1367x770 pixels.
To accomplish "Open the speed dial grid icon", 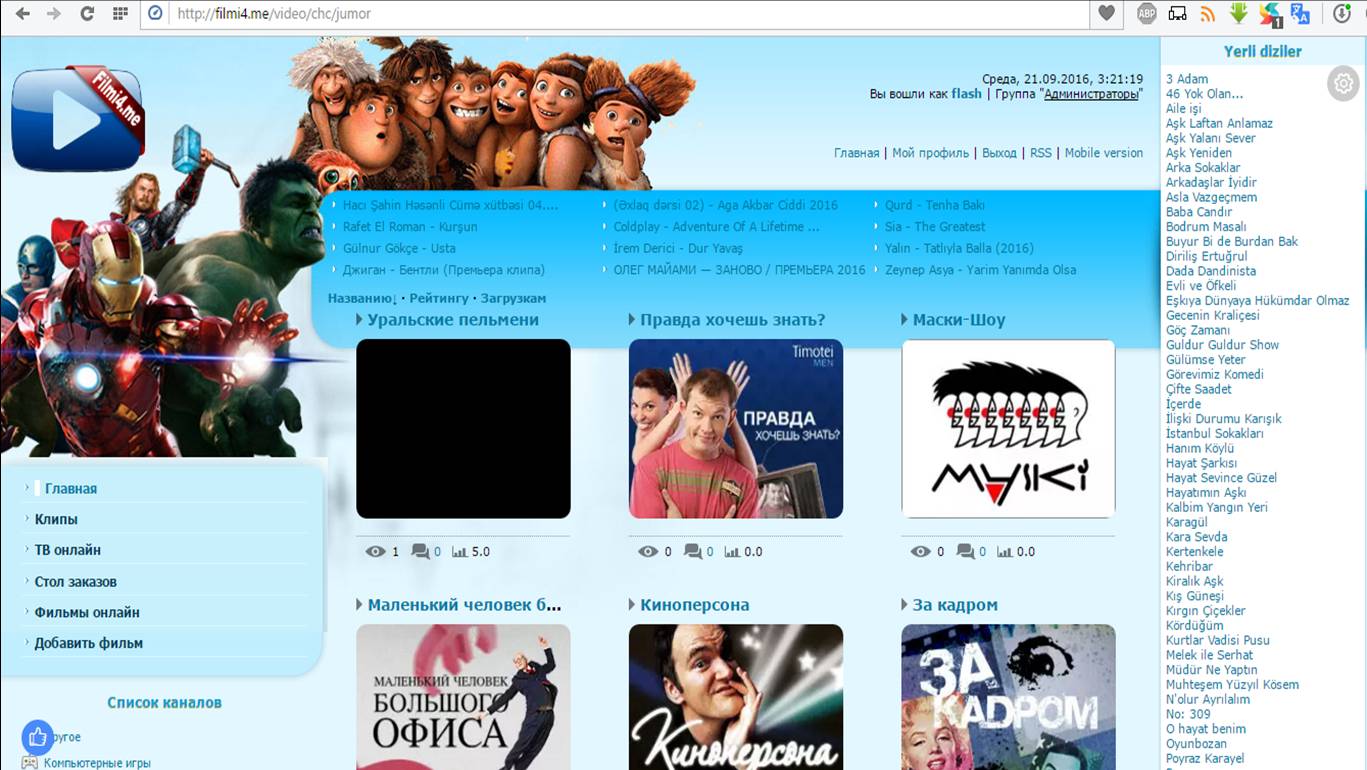I will (120, 14).
